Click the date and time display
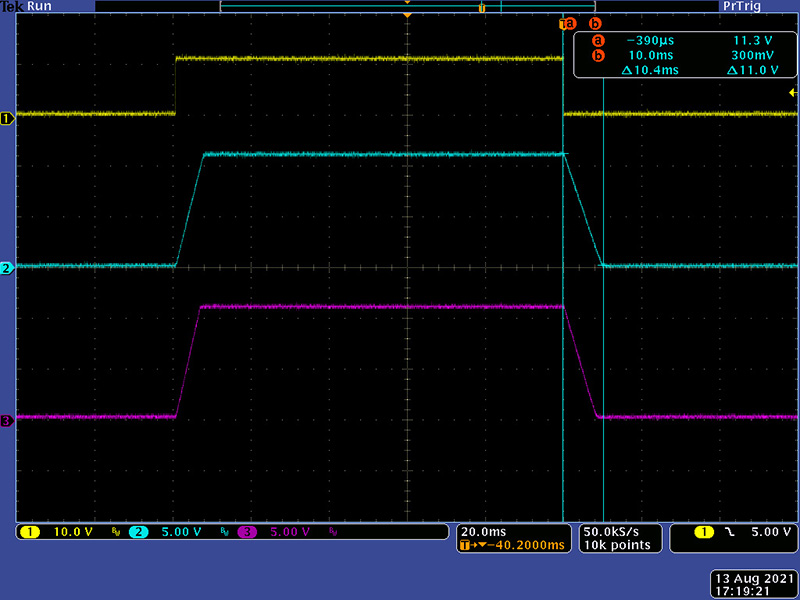This screenshot has width=800, height=600. point(753,585)
